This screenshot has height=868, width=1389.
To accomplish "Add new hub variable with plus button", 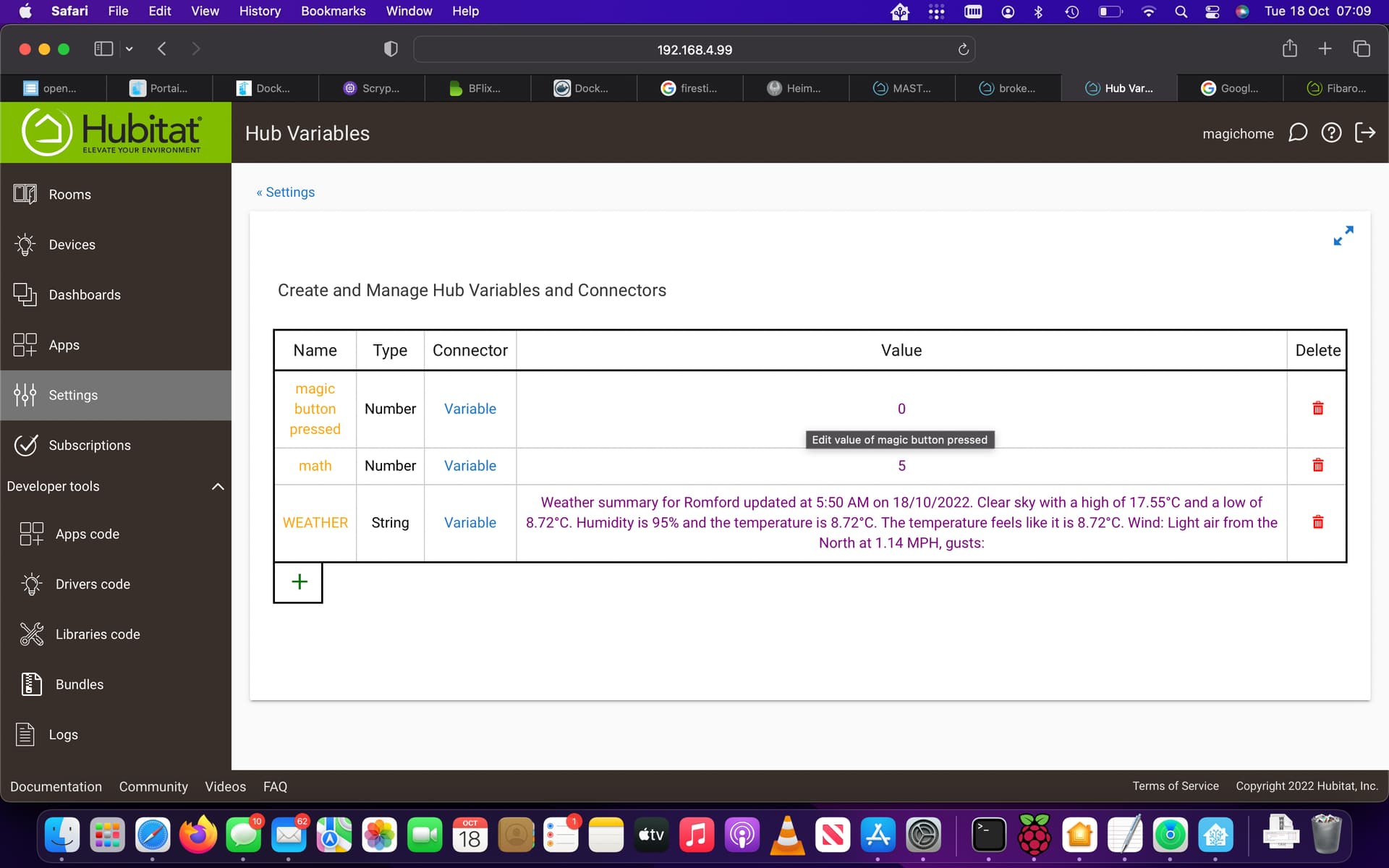I will (299, 582).
